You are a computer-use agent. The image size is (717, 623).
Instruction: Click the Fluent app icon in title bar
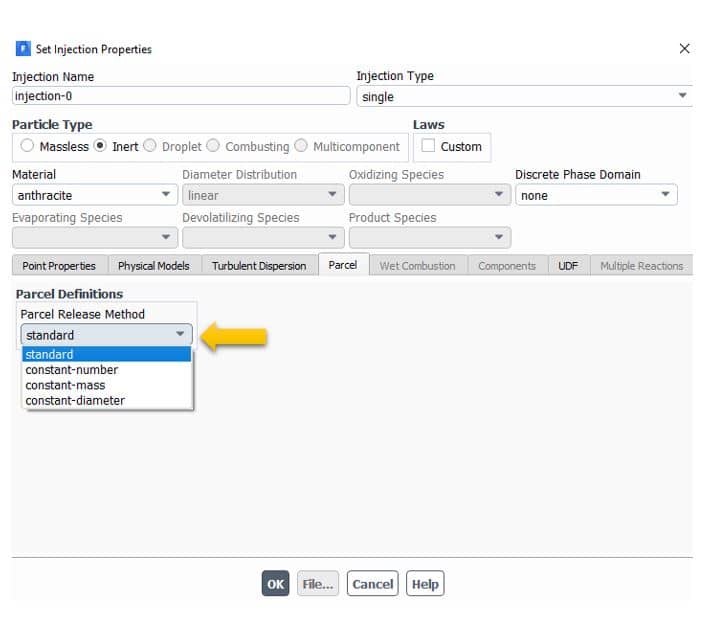click(x=23, y=49)
